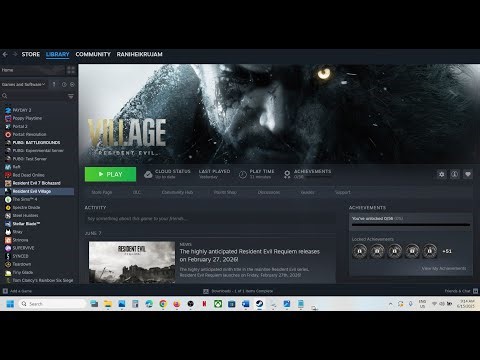Open the Discussions tab
Viewport: 480px width, 360px height.
pyautogui.click(x=269, y=192)
